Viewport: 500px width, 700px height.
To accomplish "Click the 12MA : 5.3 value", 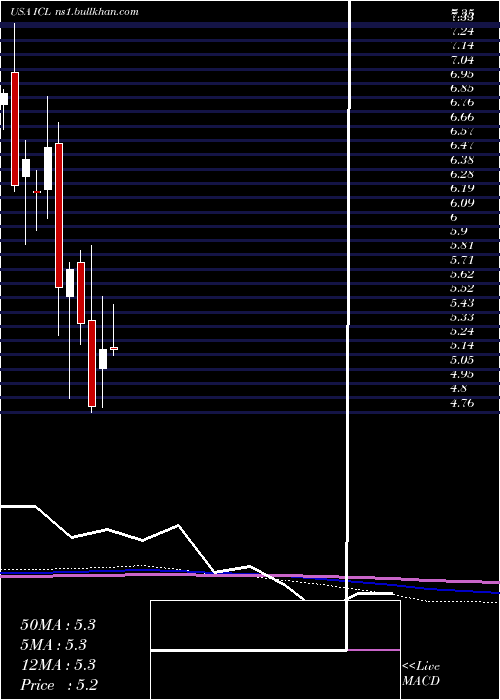I will click(x=58, y=665).
